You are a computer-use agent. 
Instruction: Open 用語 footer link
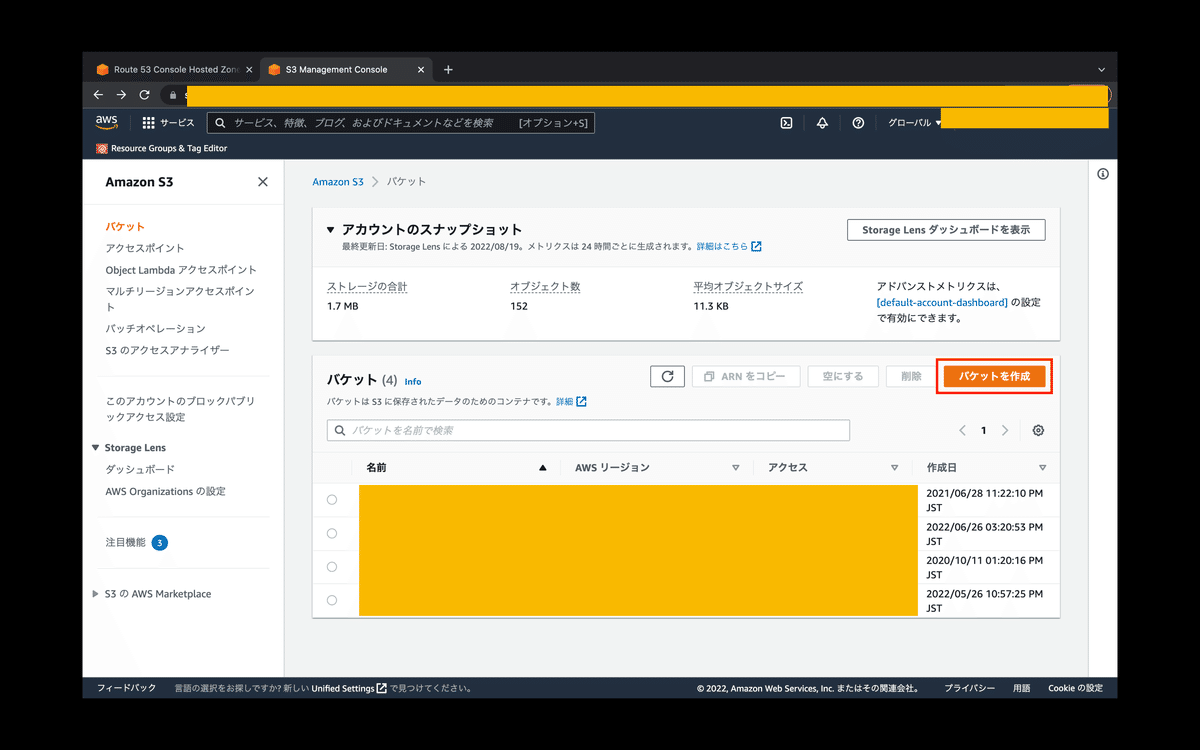coord(1021,688)
